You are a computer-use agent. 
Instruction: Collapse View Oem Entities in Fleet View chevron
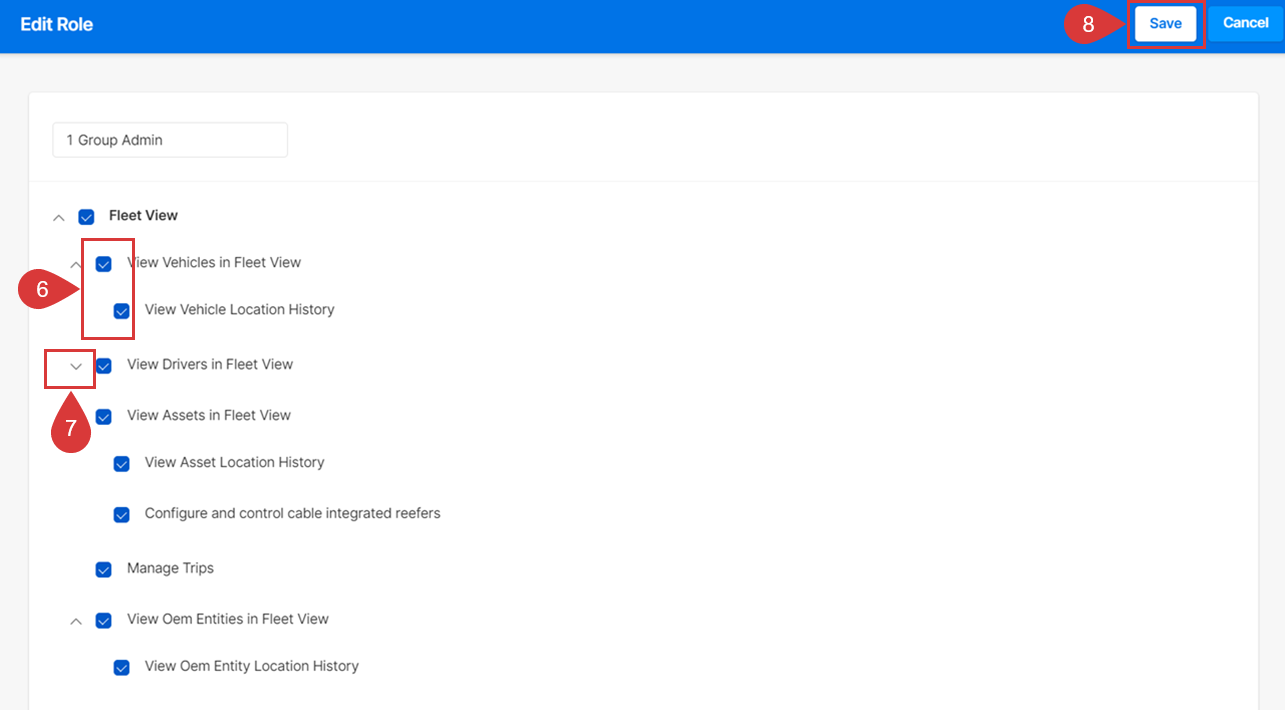[76, 621]
